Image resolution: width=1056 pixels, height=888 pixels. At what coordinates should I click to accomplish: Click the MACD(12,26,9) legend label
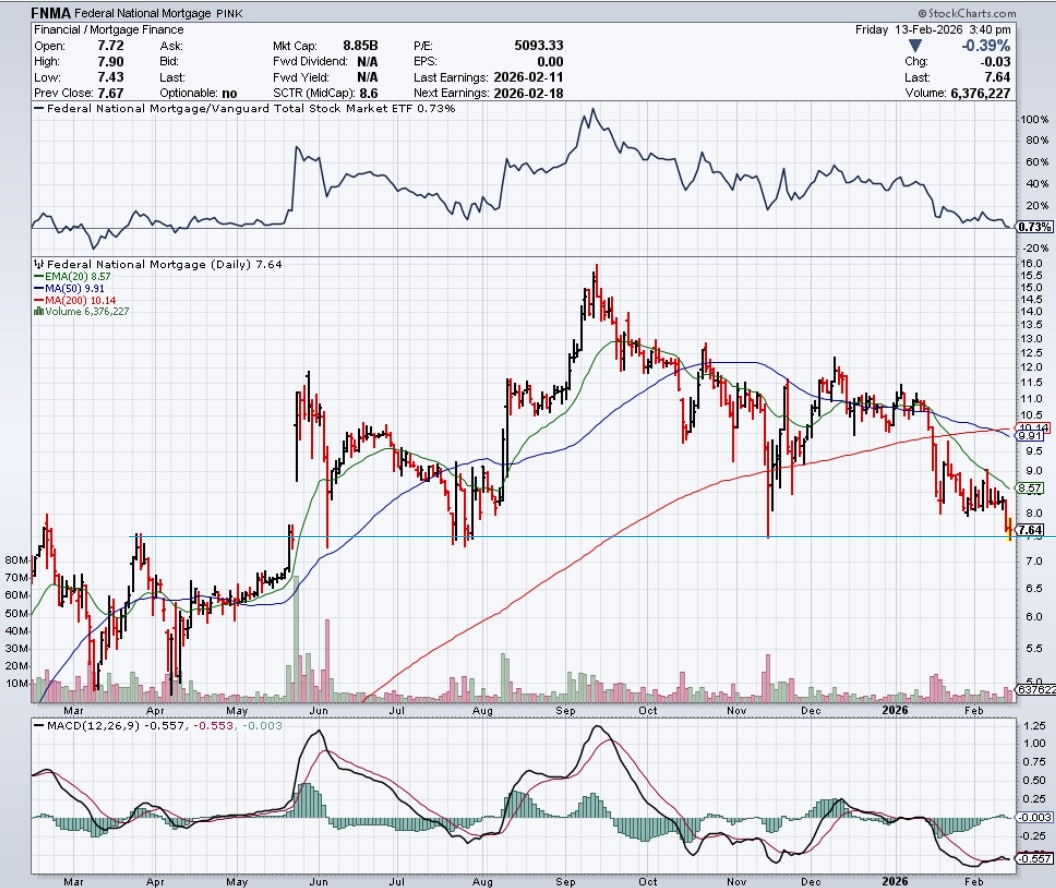[96, 726]
